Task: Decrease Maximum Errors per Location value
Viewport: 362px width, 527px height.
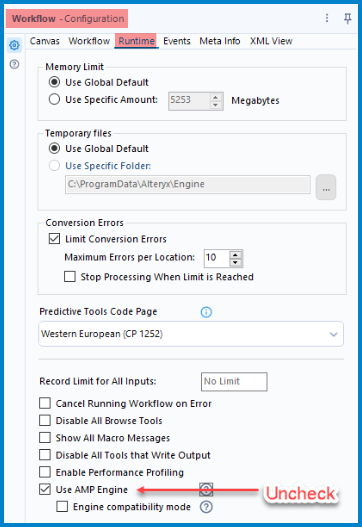Action: [236, 262]
